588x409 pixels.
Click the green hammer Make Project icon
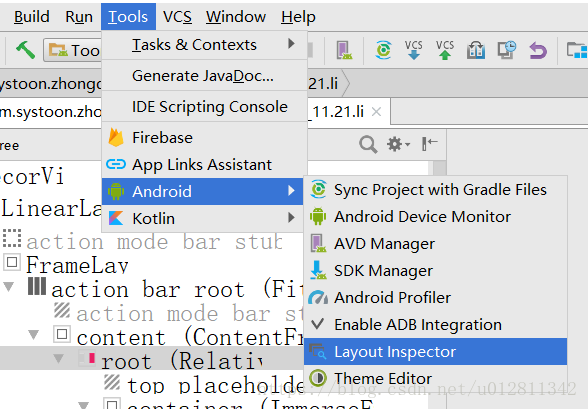[x=26, y=50]
